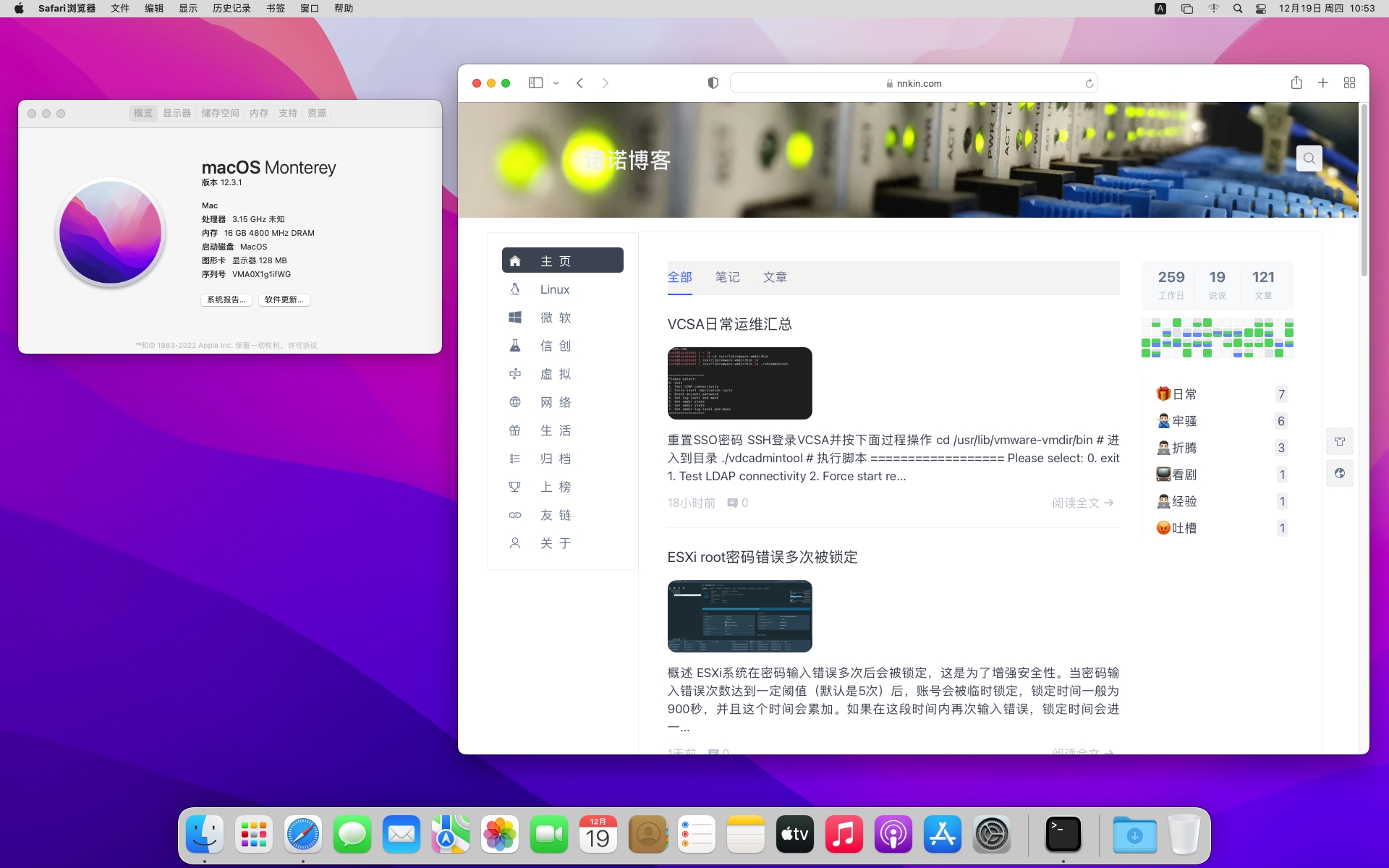The height and width of the screenshot is (868, 1389).
Task: Open Control Center toggle in menu bar
Action: pyautogui.click(x=1260, y=9)
